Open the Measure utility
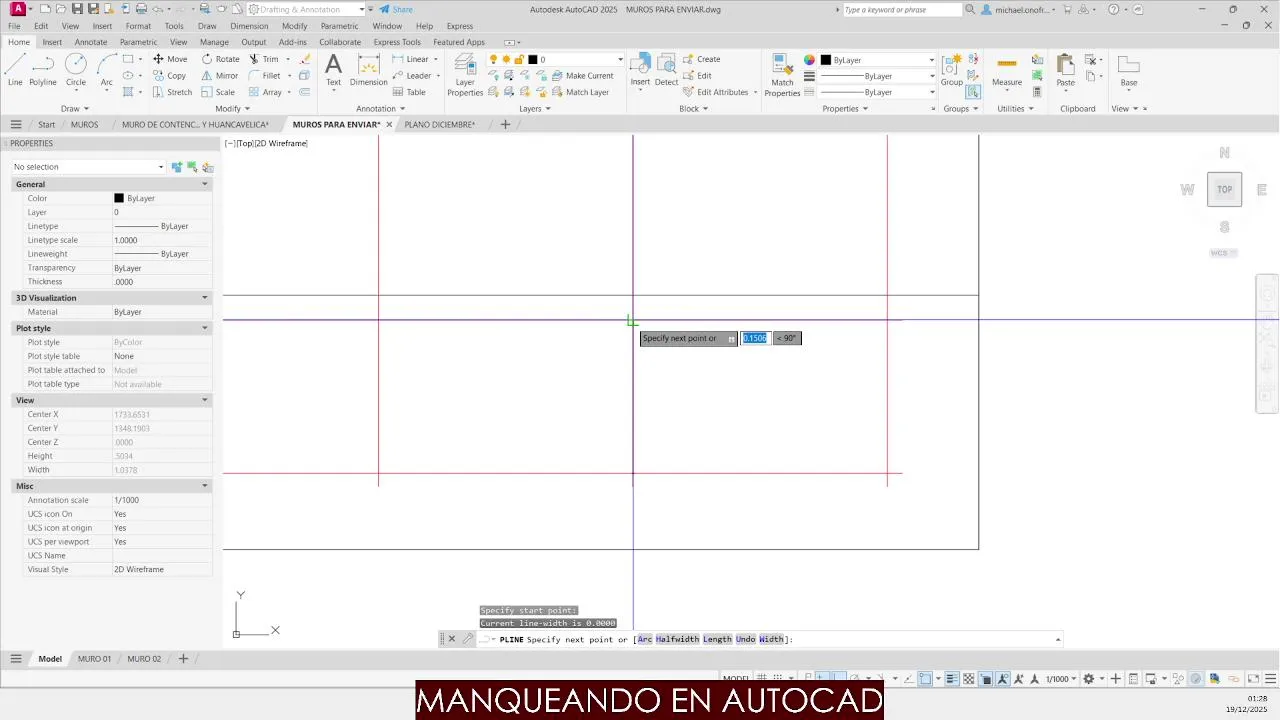The image size is (1280, 720). 1007,70
